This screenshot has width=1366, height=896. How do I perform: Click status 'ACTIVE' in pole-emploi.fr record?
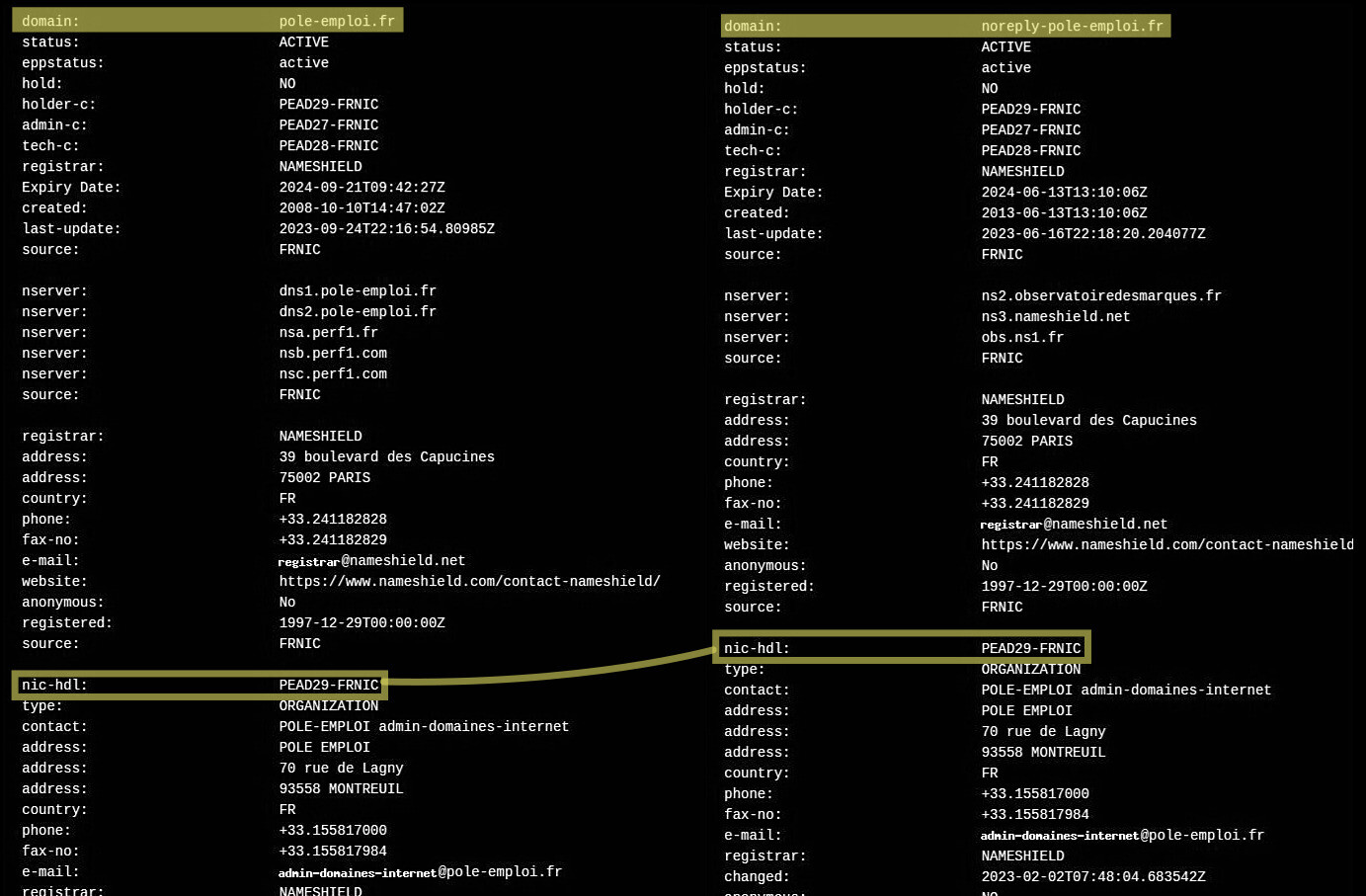pos(304,41)
